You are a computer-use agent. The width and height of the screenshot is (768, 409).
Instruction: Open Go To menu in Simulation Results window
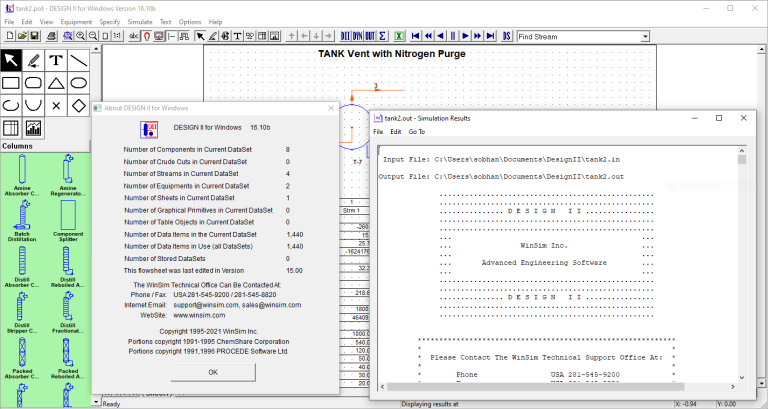click(x=417, y=132)
